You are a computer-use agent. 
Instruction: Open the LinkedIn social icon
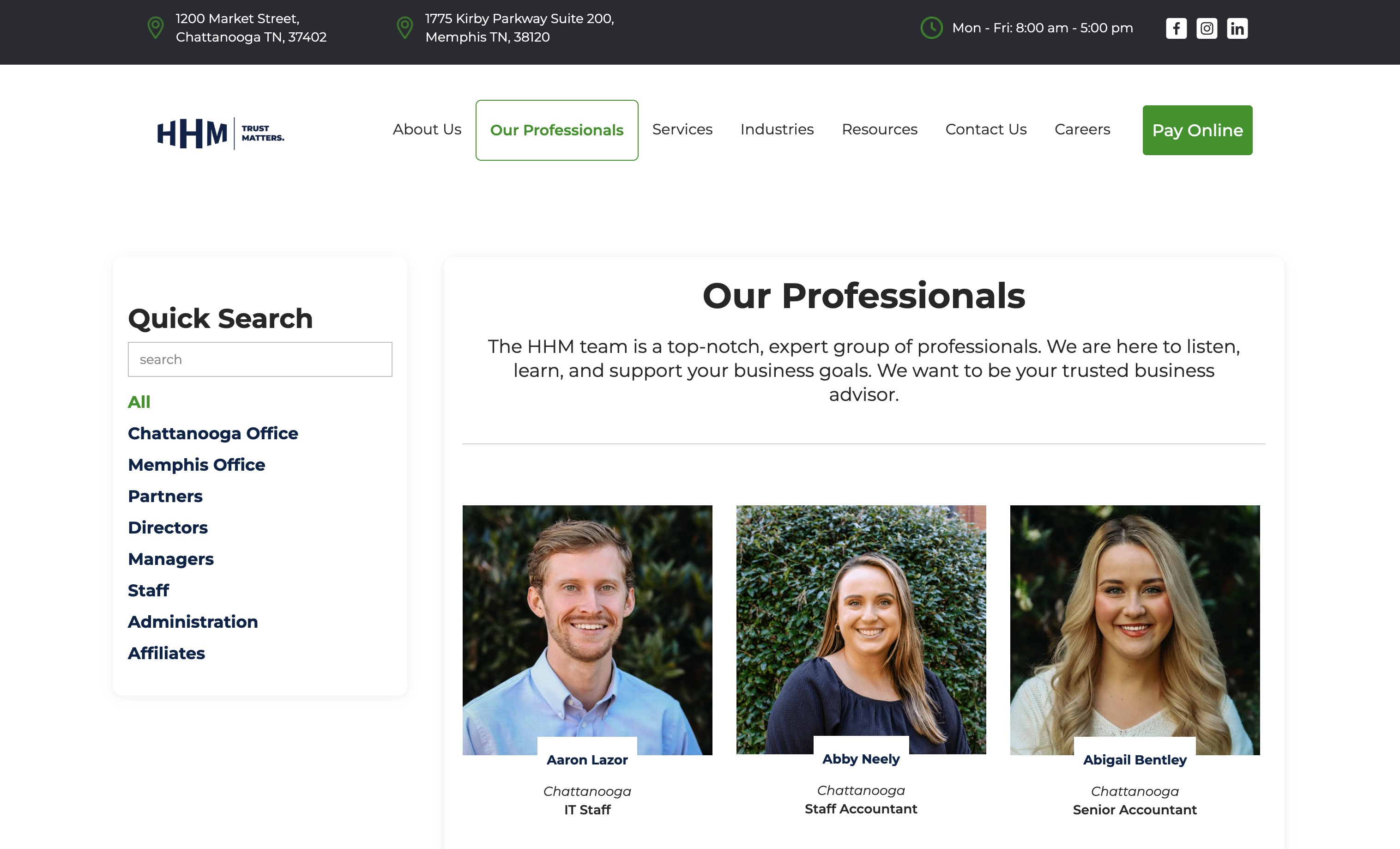click(x=1237, y=28)
